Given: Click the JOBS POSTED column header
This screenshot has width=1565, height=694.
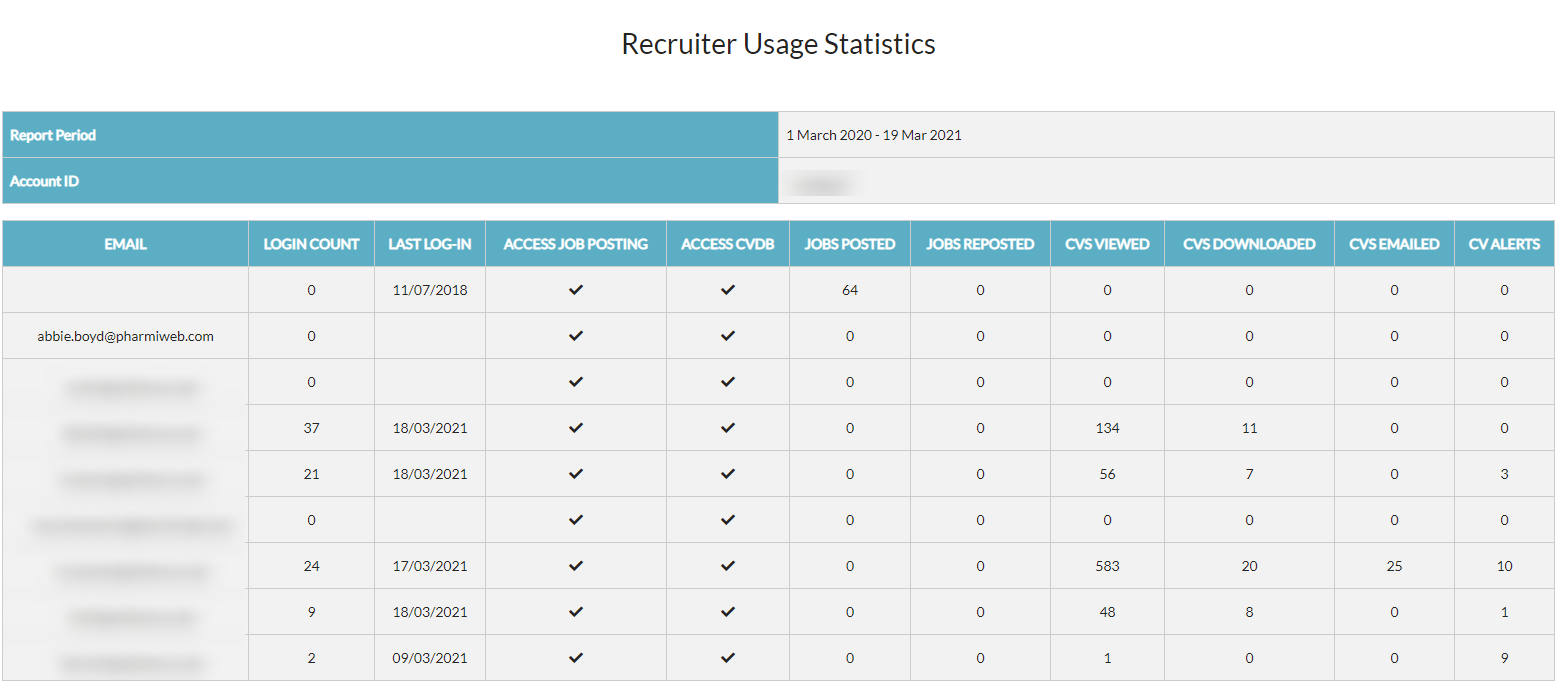Looking at the screenshot, I should coord(850,244).
